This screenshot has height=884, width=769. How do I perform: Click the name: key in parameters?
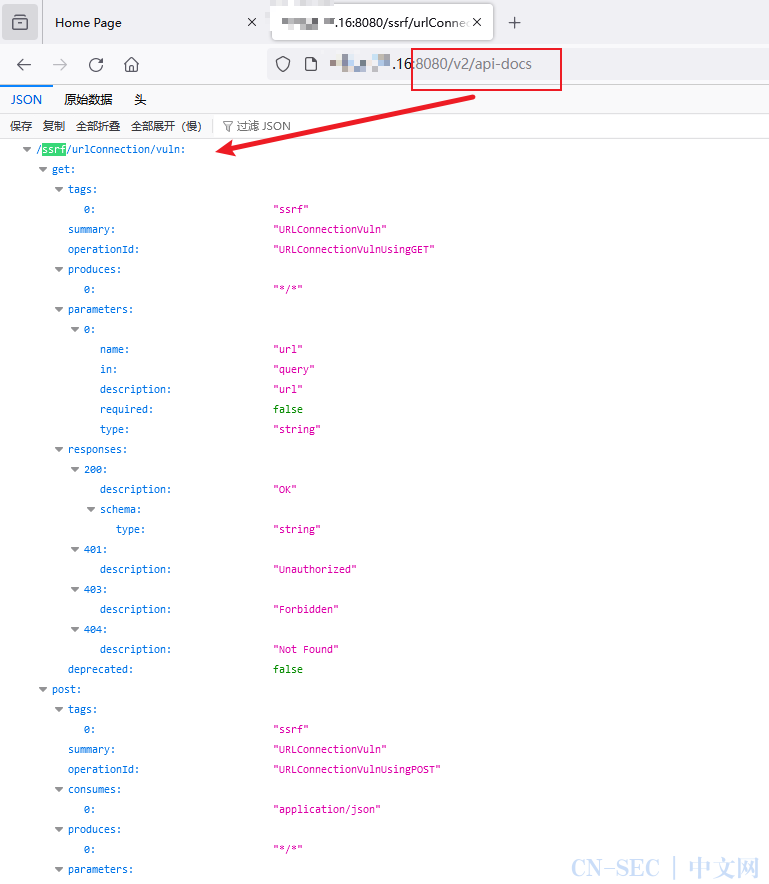click(114, 350)
